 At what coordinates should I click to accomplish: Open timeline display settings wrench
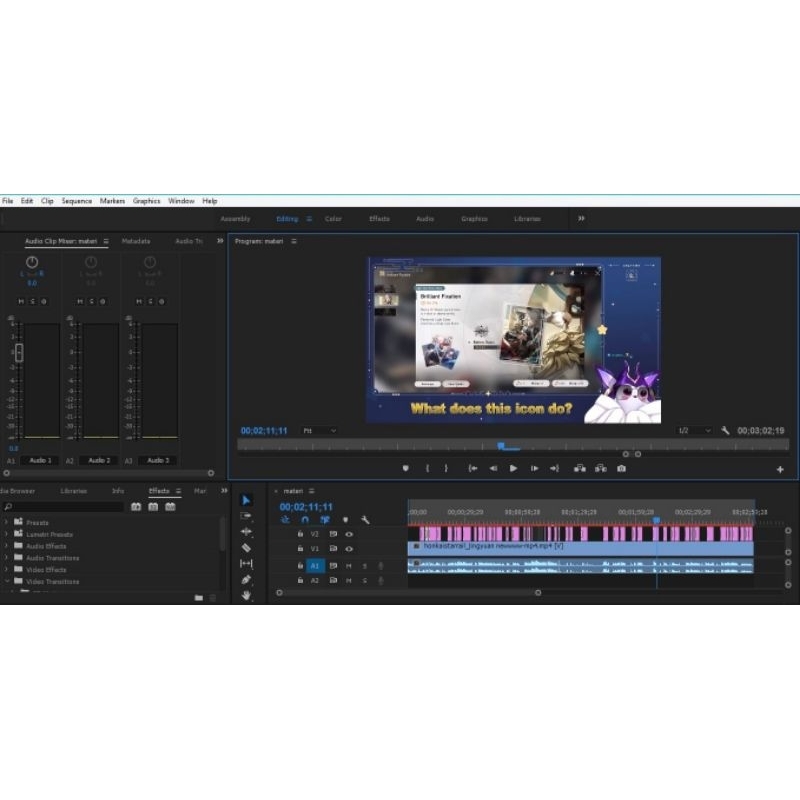365,520
